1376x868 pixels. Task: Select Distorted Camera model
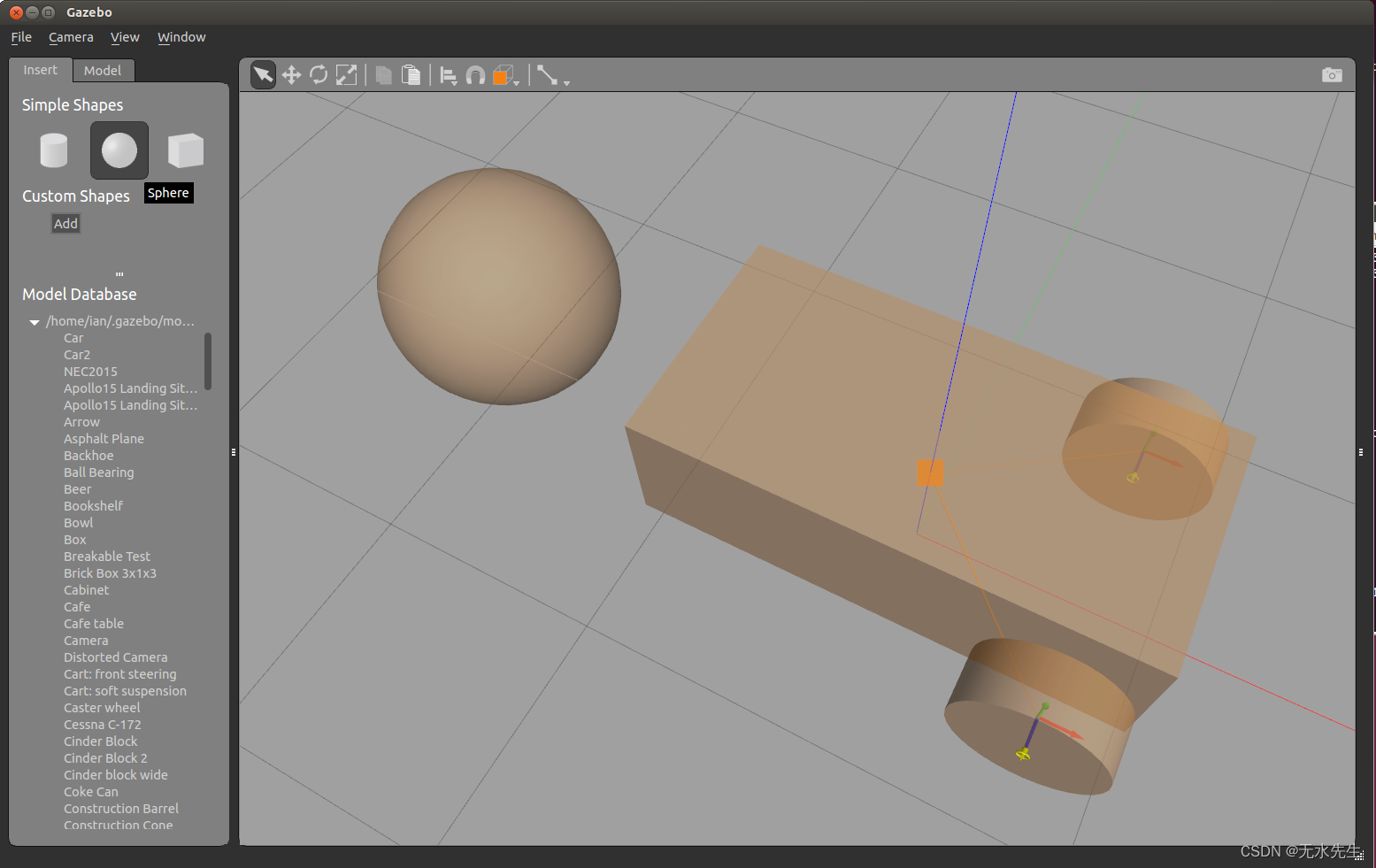click(x=116, y=657)
